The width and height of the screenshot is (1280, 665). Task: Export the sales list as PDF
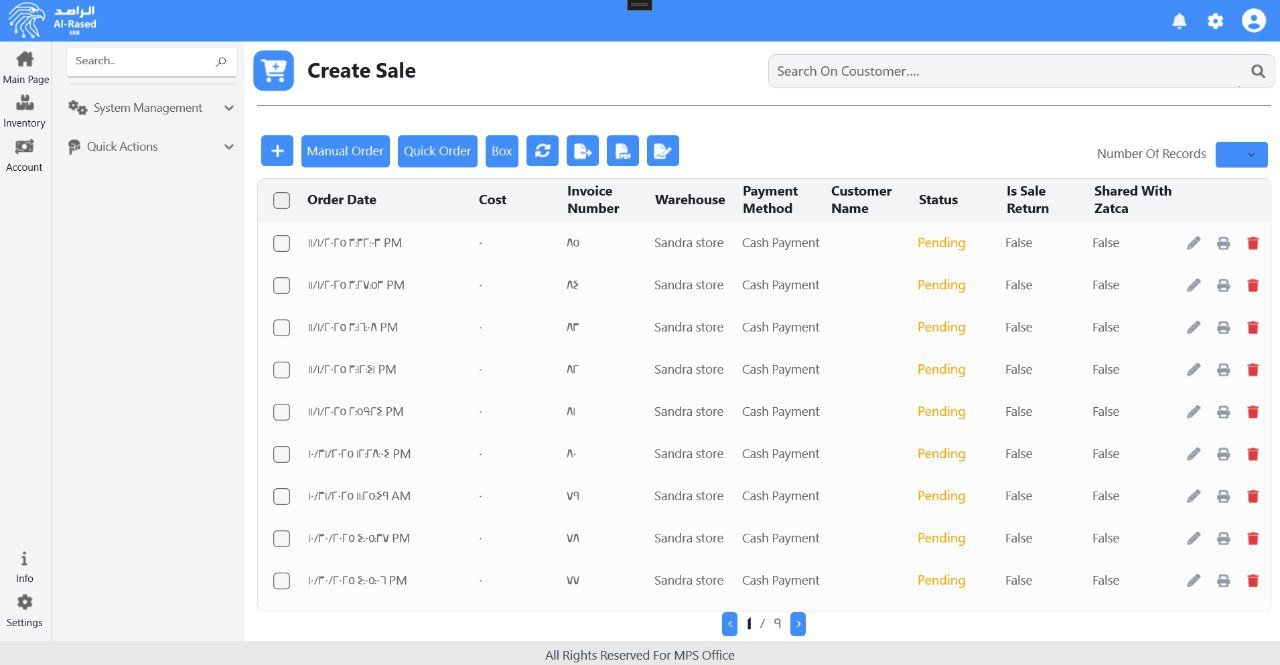tap(622, 151)
